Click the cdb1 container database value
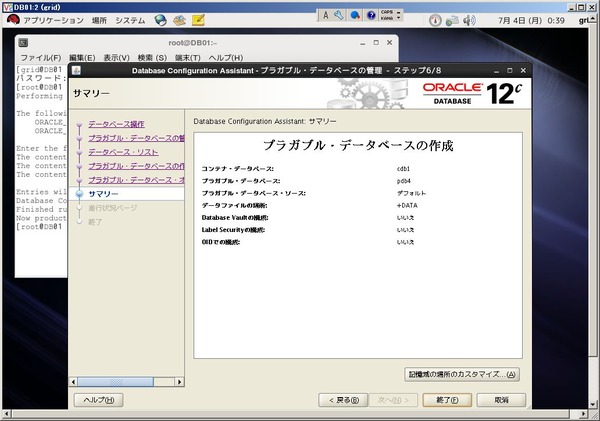This screenshot has width=600, height=421. 403,168
